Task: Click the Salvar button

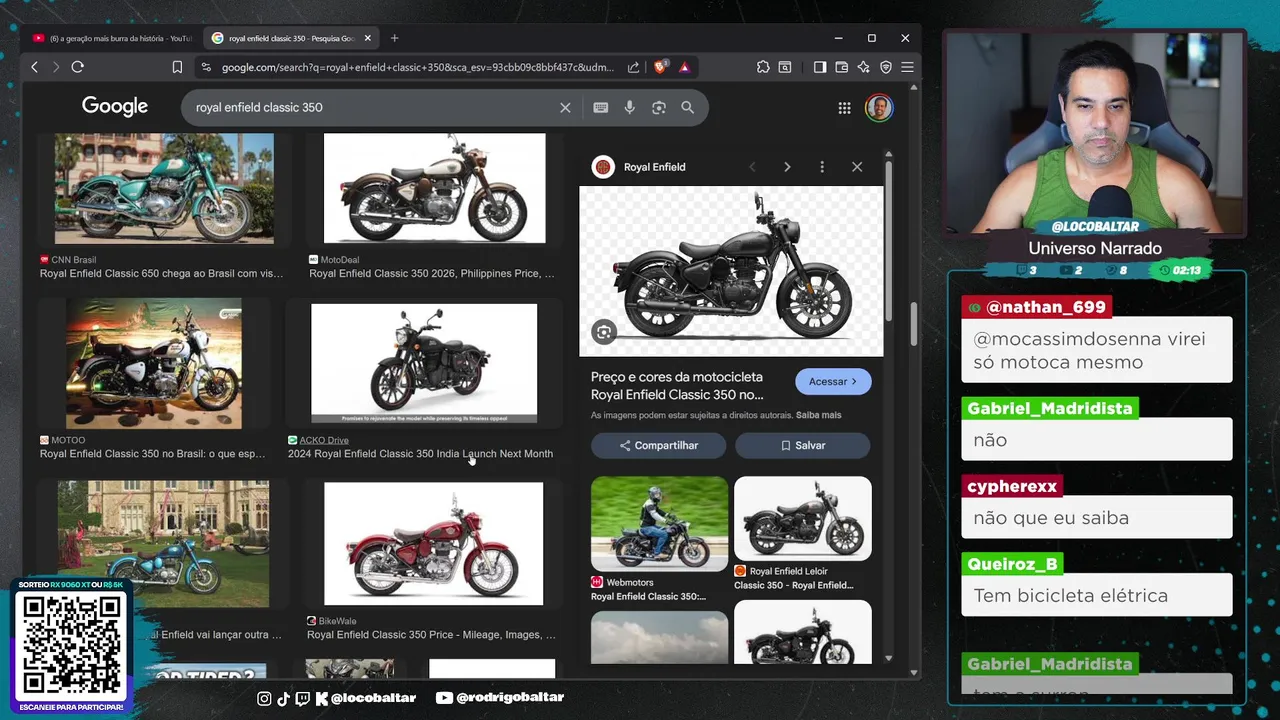Action: pyautogui.click(x=803, y=445)
